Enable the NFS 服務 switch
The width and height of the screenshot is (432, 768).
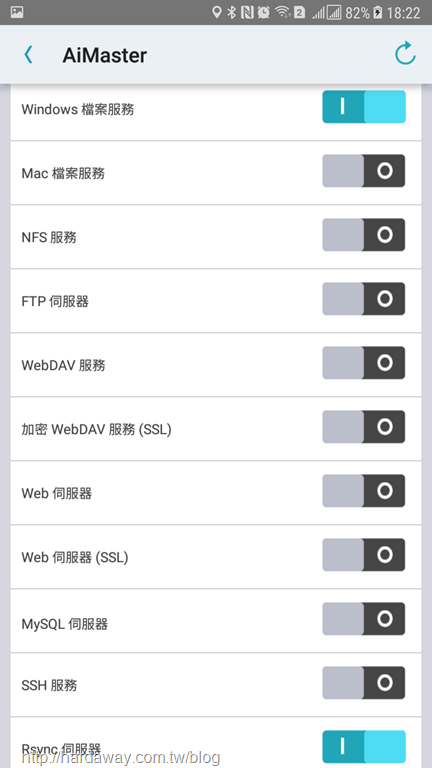363,235
